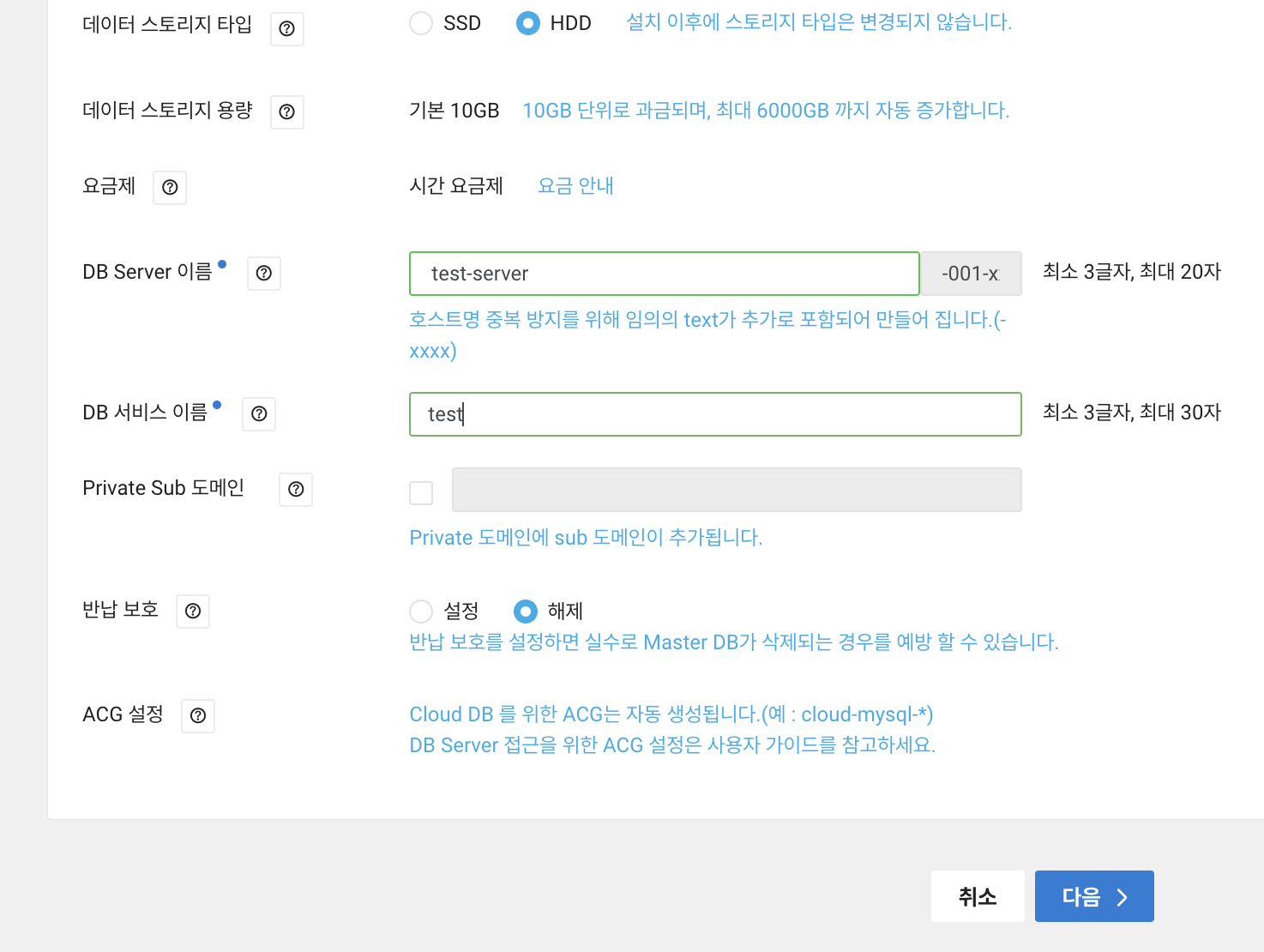Click the 데이터 스토리지 용량 label
Viewport: 1264px width, 952px height.
point(167,110)
